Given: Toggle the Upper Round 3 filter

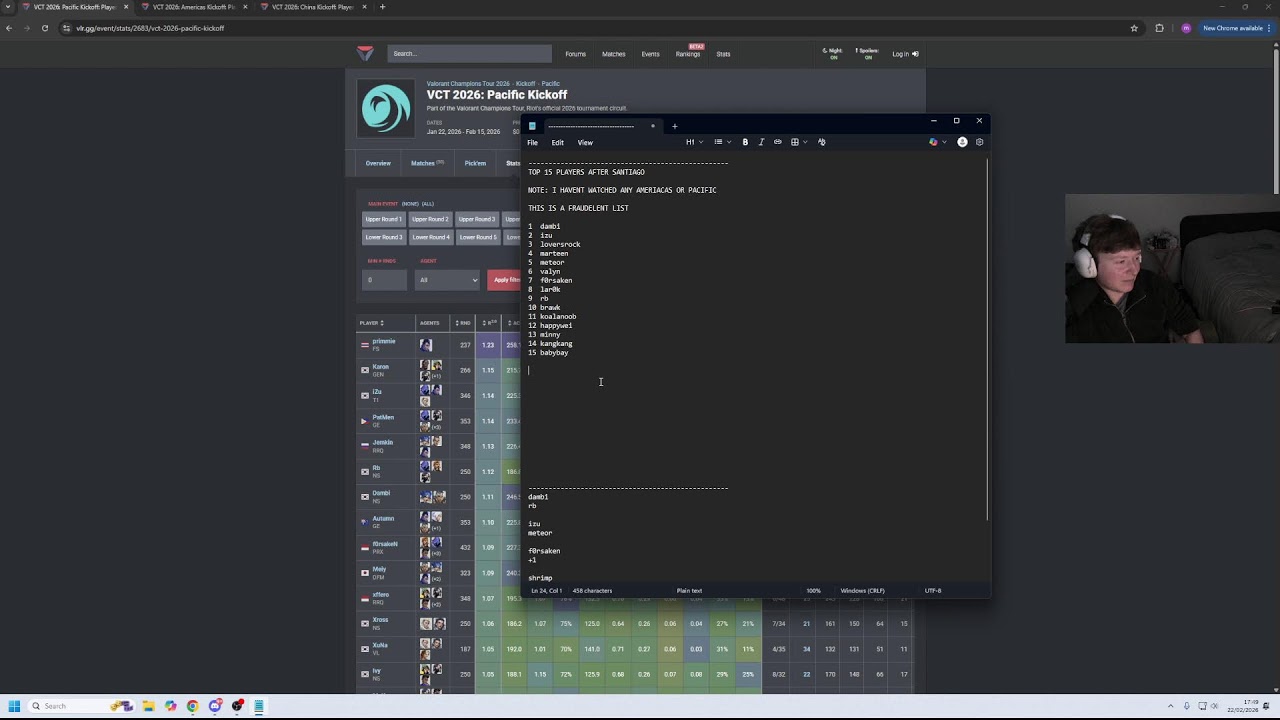Looking at the screenshot, I should coord(477,219).
